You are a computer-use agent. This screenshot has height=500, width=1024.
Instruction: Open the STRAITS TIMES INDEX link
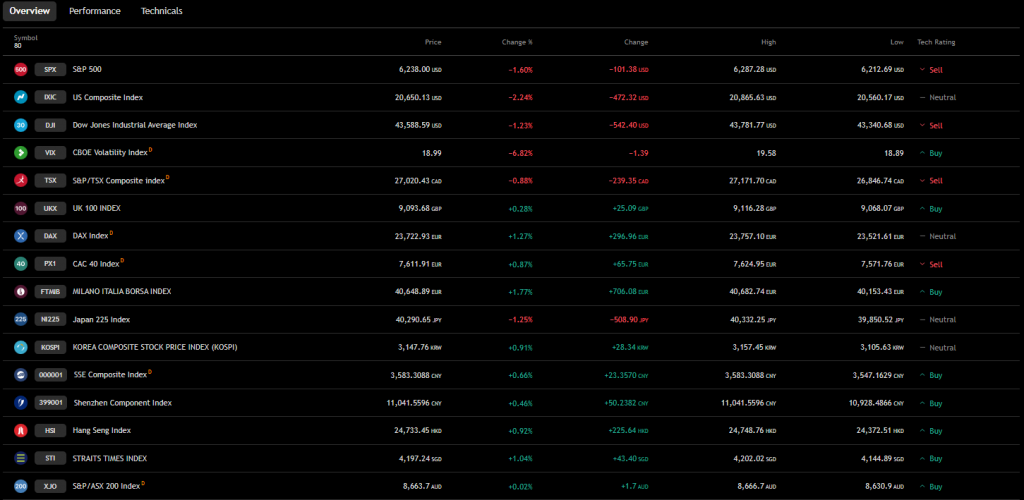coord(110,459)
